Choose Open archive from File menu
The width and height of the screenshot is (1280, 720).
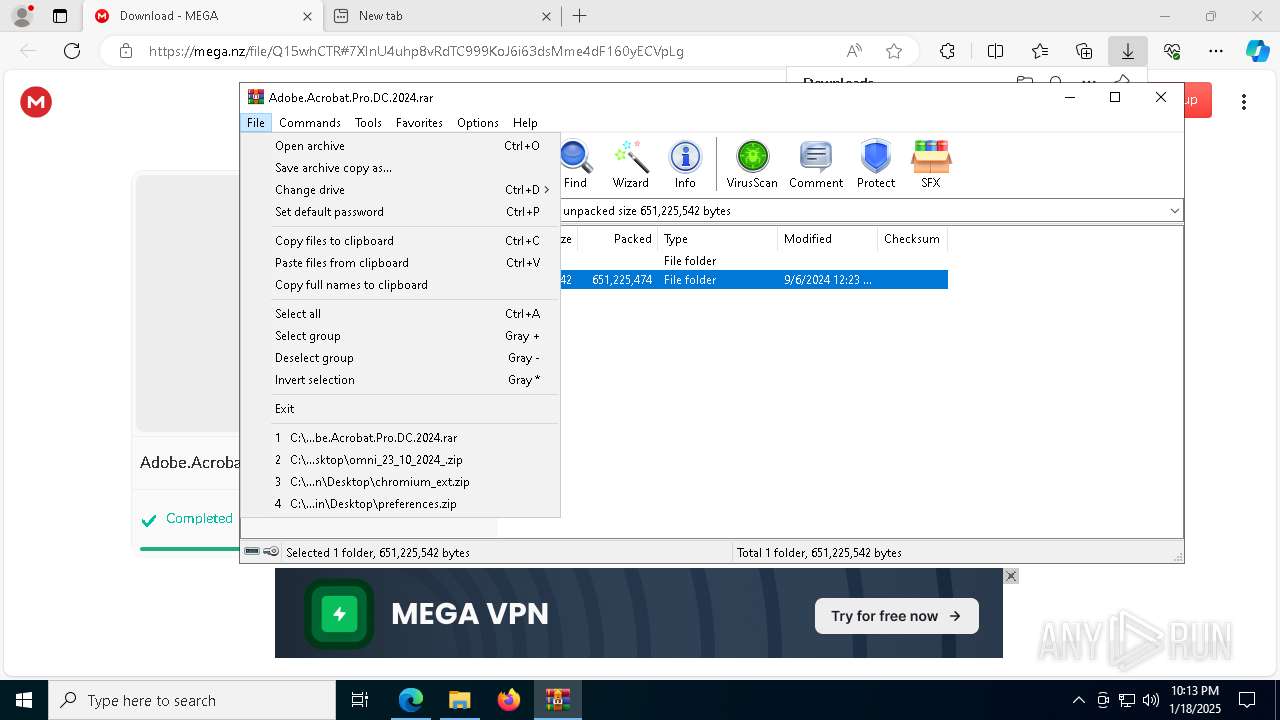pos(400,146)
